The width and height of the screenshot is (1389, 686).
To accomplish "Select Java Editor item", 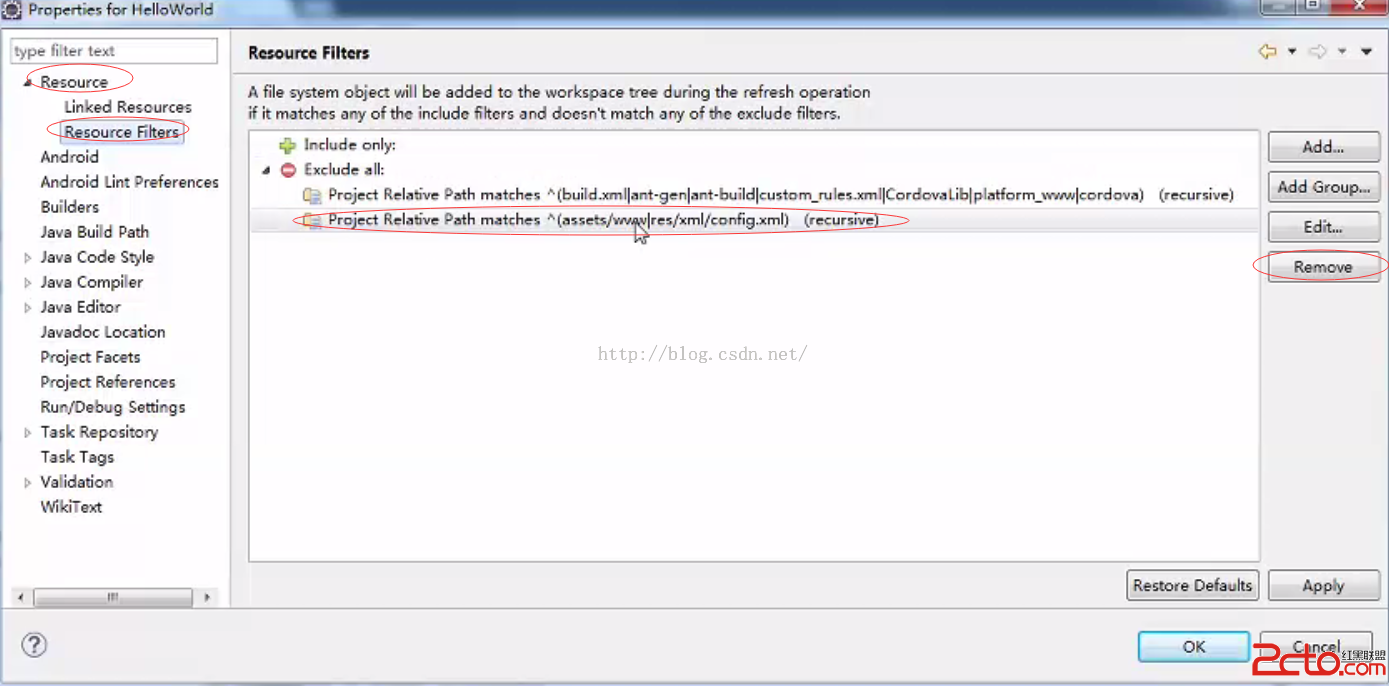I will 80,307.
